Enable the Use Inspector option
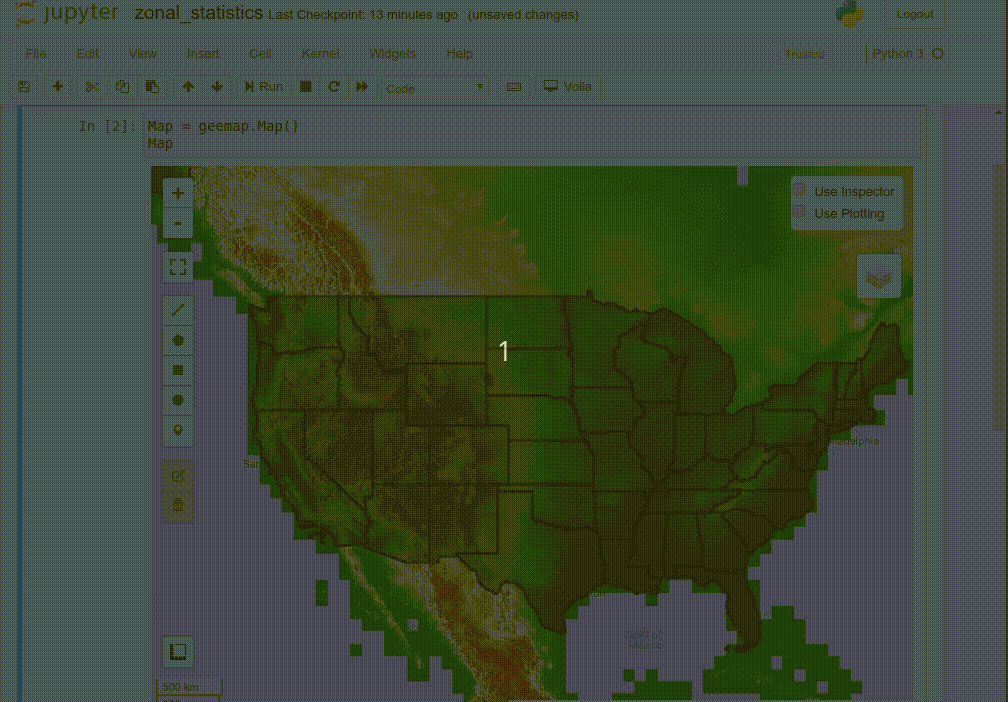 pyautogui.click(x=799, y=189)
